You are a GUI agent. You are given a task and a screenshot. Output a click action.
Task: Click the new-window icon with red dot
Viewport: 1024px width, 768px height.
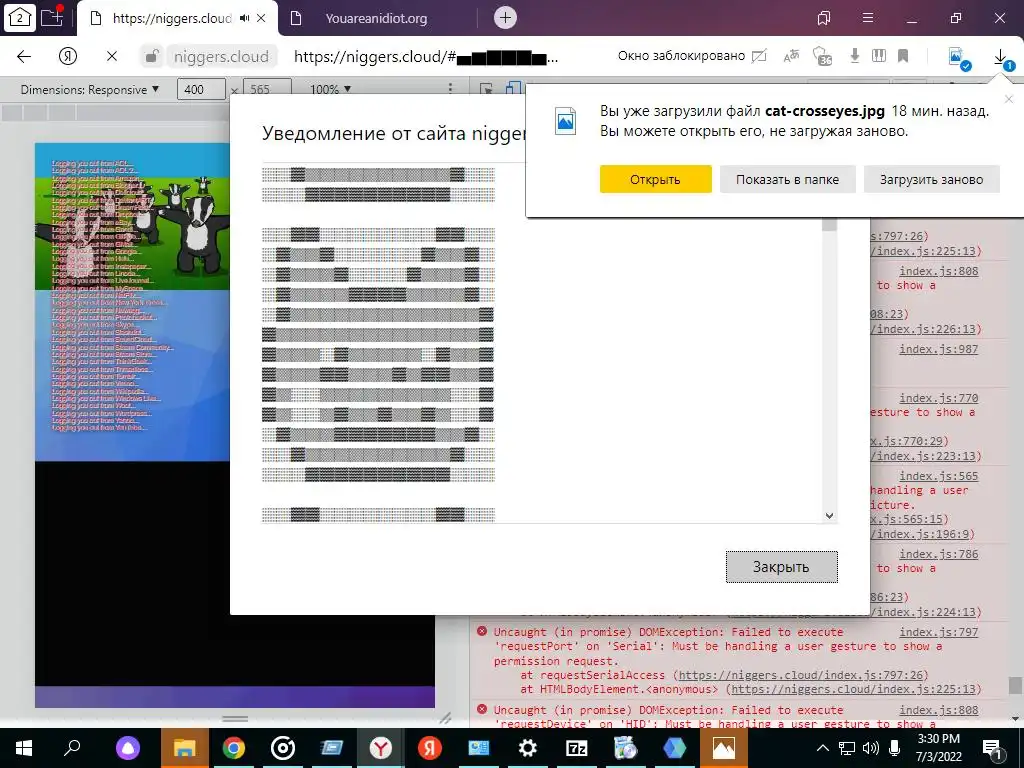(52, 16)
